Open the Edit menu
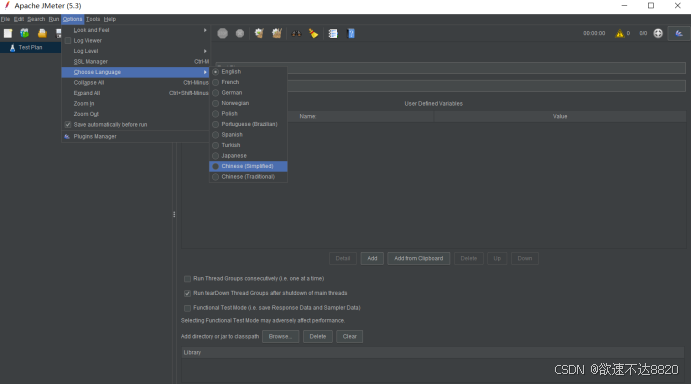Viewport: 691px width, 384px height. [x=19, y=19]
